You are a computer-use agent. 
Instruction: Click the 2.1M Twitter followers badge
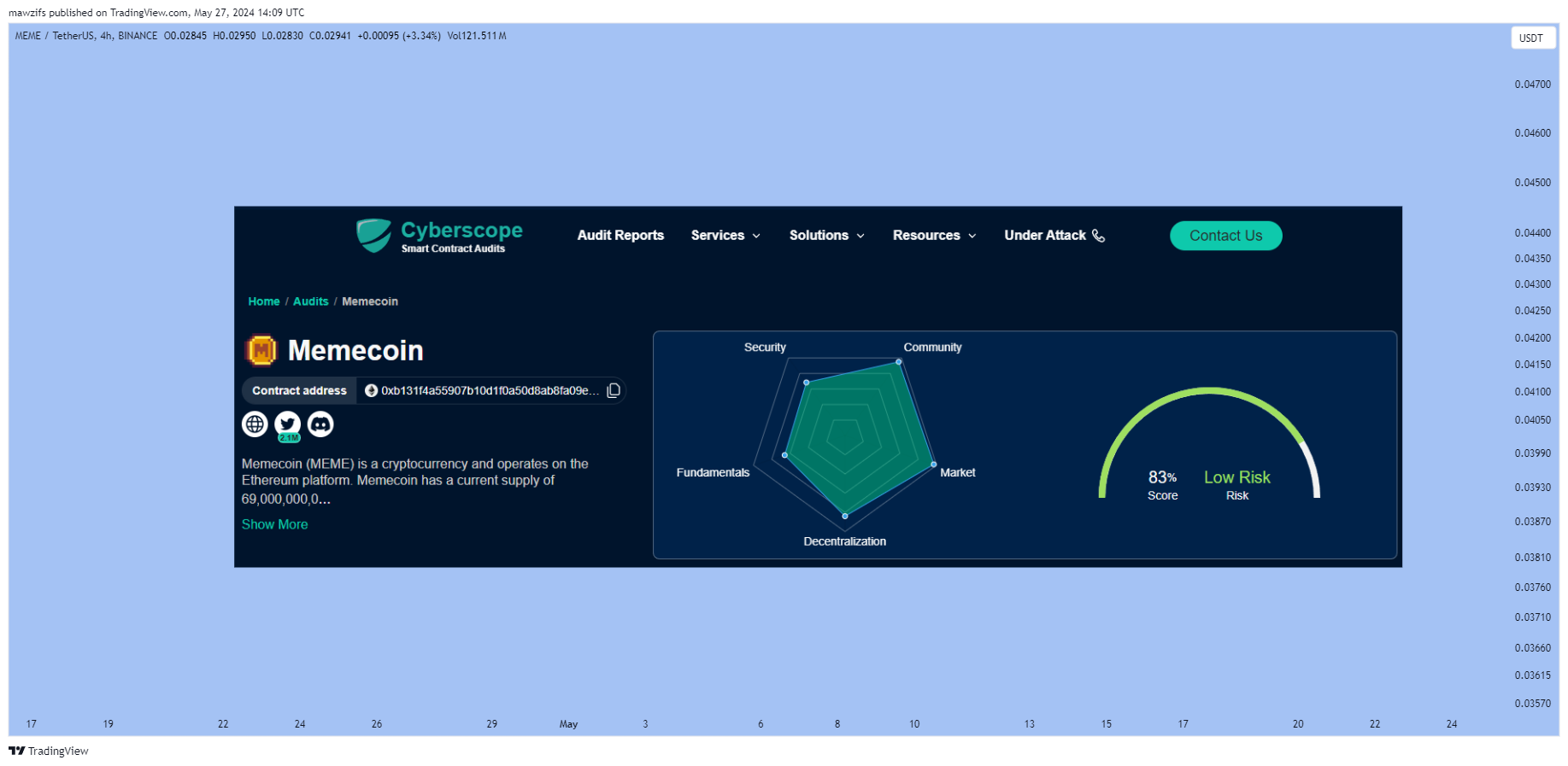tap(289, 438)
